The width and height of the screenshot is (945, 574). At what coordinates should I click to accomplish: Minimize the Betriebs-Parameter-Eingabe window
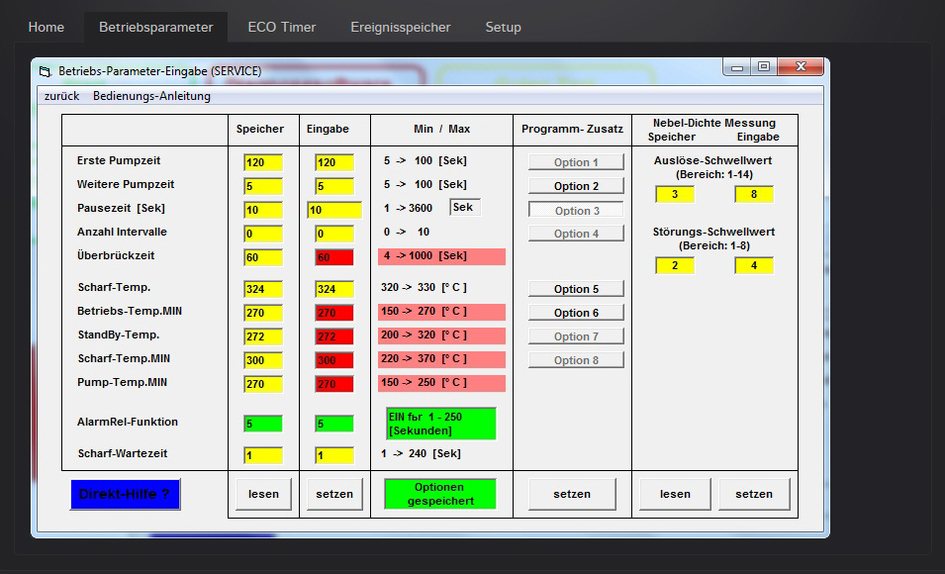click(737, 66)
